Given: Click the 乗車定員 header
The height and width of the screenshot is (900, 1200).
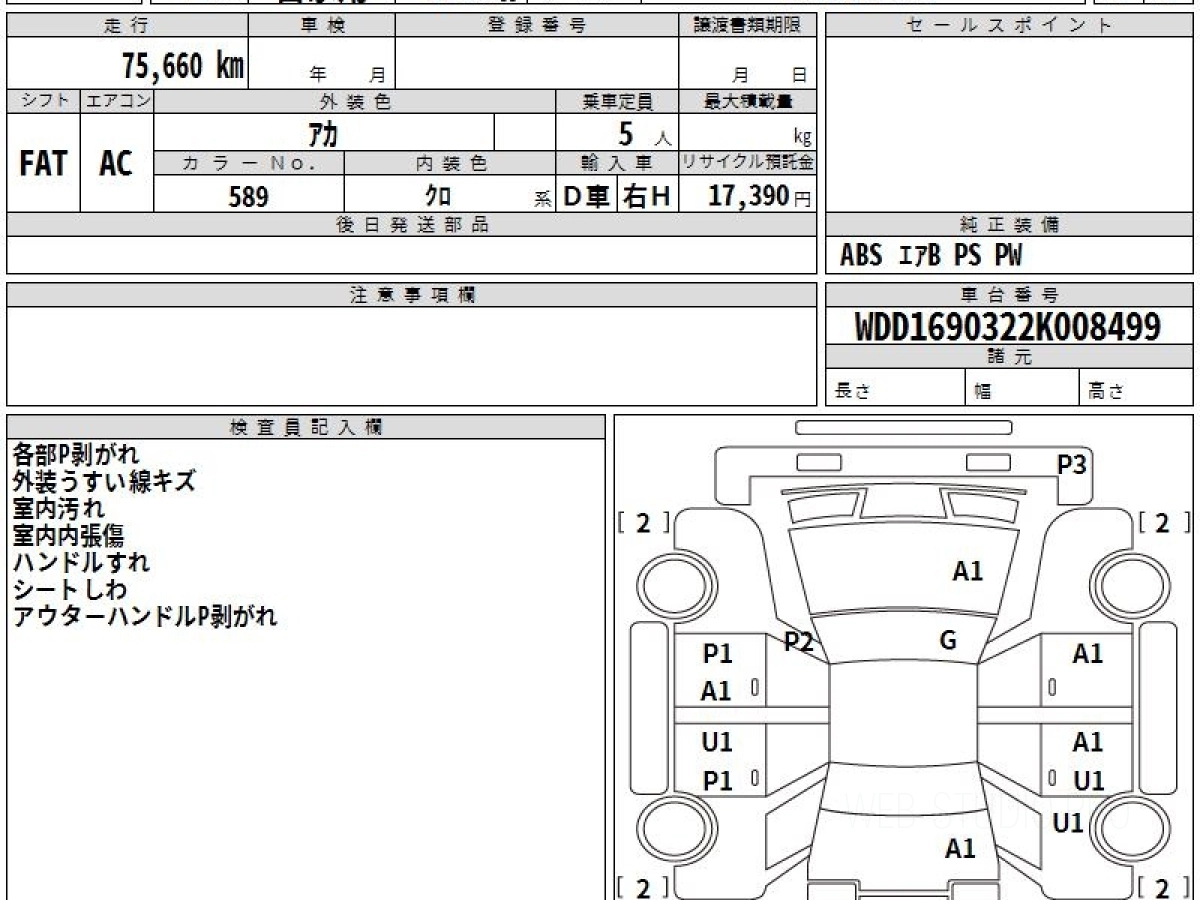Looking at the screenshot, I should pos(618,101).
